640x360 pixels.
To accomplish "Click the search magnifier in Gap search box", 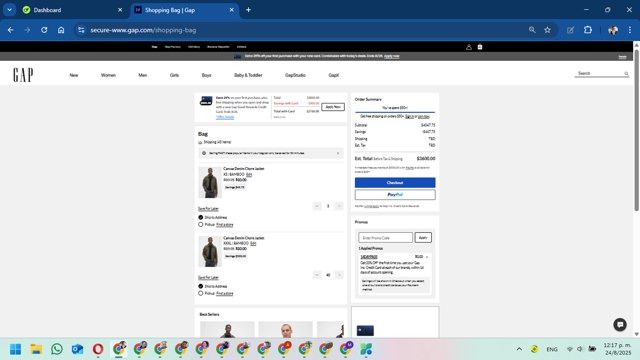I will (626, 73).
